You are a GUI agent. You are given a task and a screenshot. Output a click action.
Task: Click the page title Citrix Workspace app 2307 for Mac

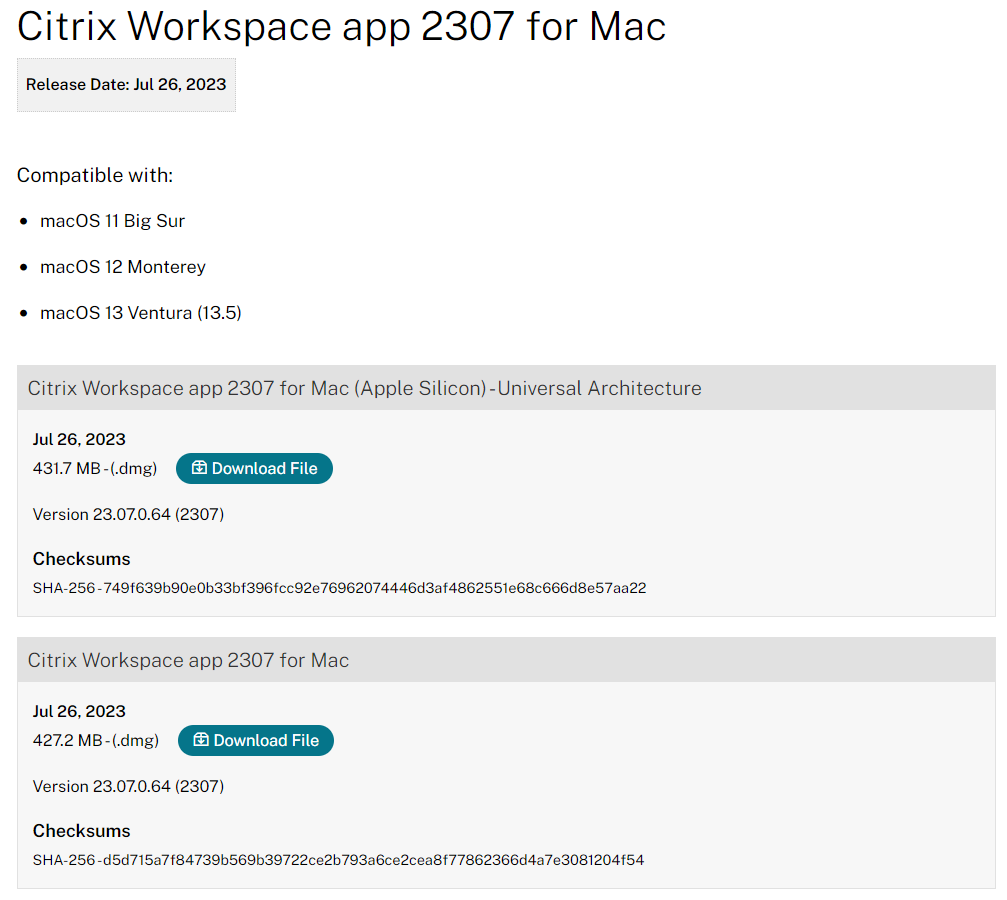click(x=341, y=27)
